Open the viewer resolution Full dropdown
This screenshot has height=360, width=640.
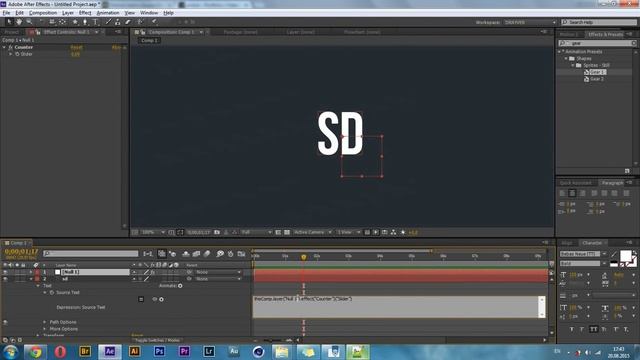click(256, 232)
